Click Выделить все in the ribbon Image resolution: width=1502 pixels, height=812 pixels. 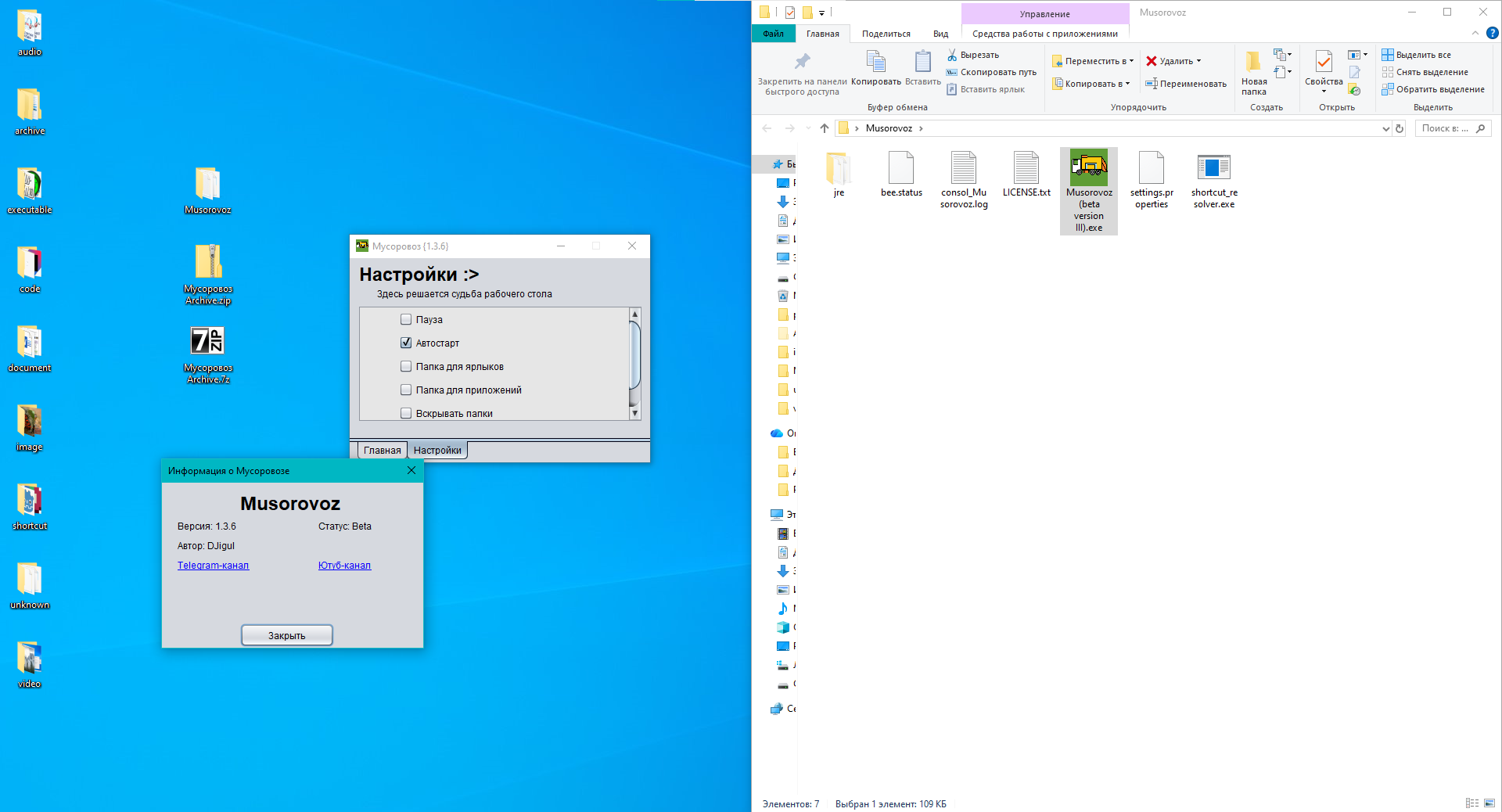pos(1417,55)
